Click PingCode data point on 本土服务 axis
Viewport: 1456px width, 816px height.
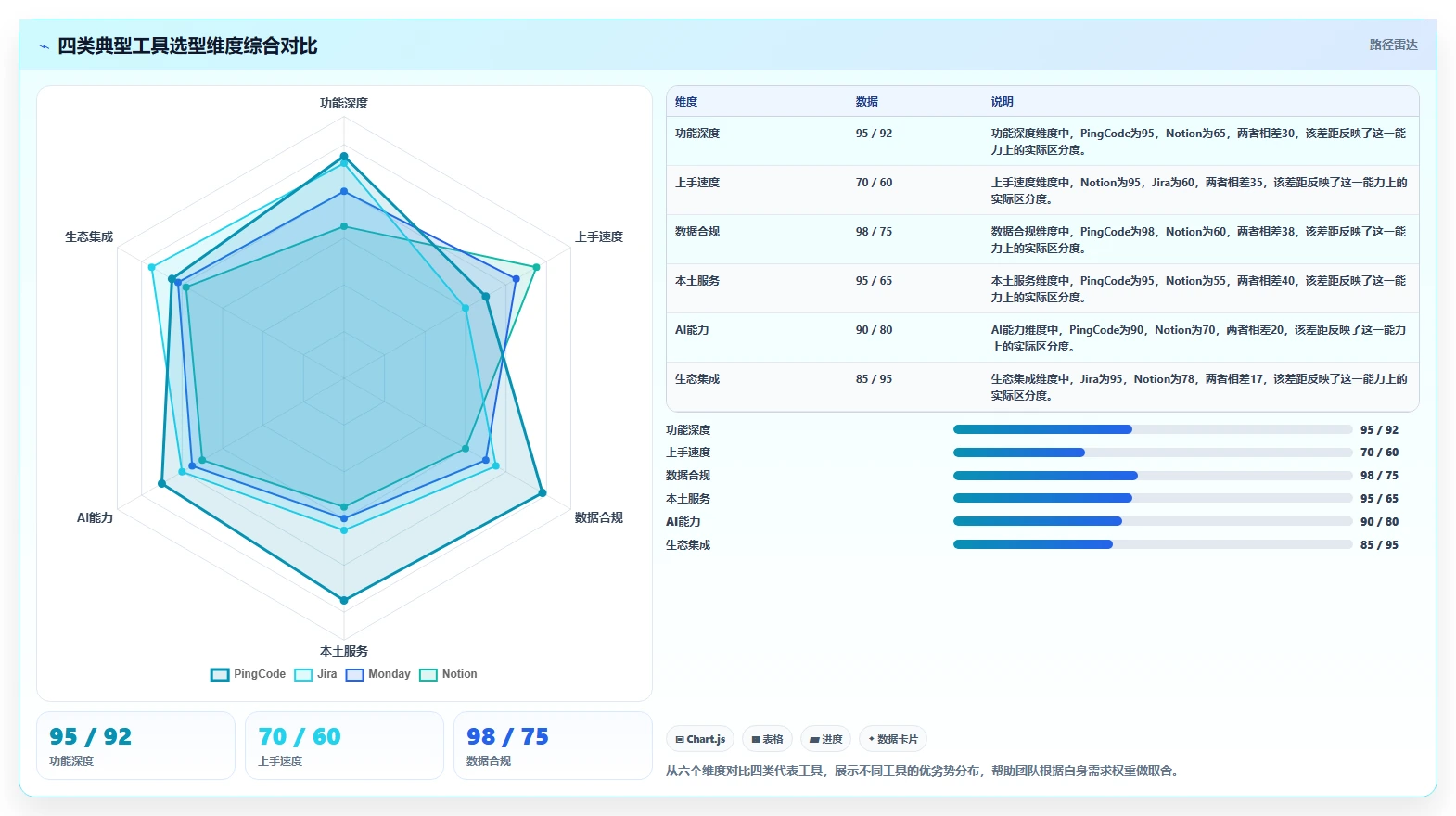point(344,601)
